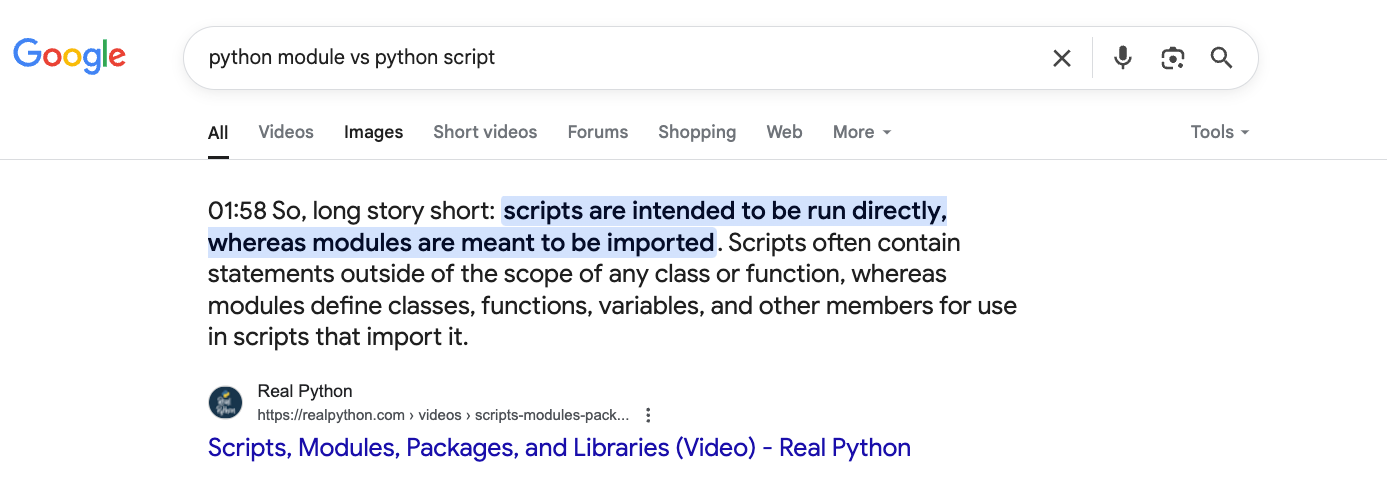Go to the Forums tab
Image resolution: width=1387 pixels, height=477 pixels.
tap(598, 132)
